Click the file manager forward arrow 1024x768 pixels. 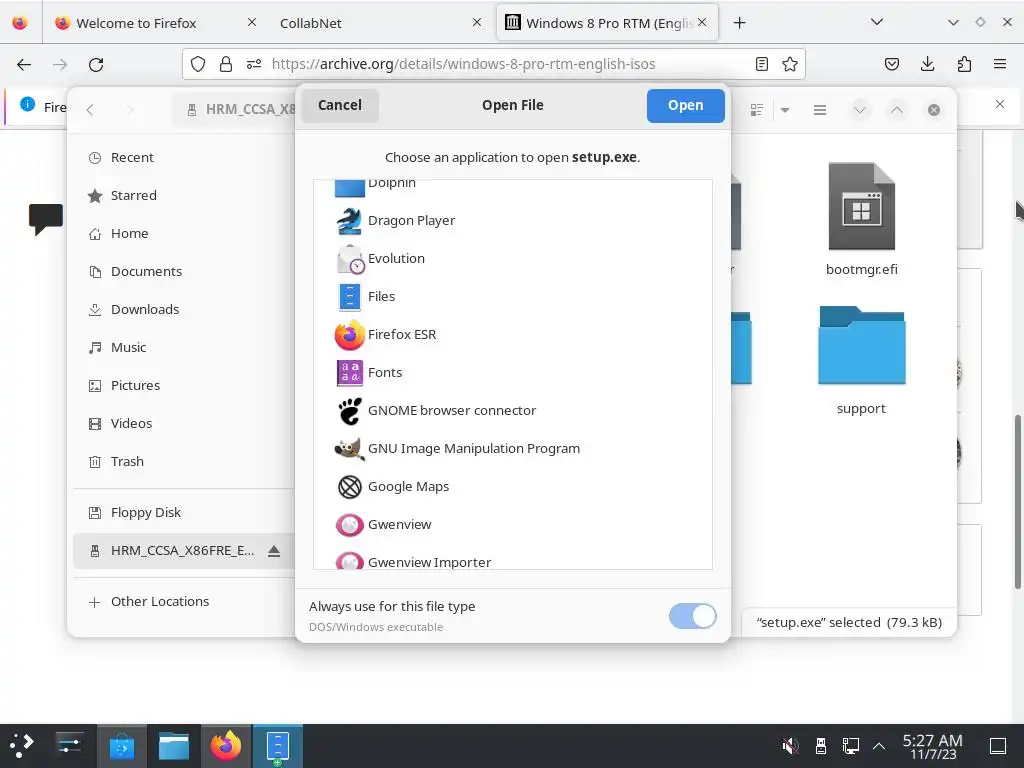pyautogui.click(x=130, y=110)
